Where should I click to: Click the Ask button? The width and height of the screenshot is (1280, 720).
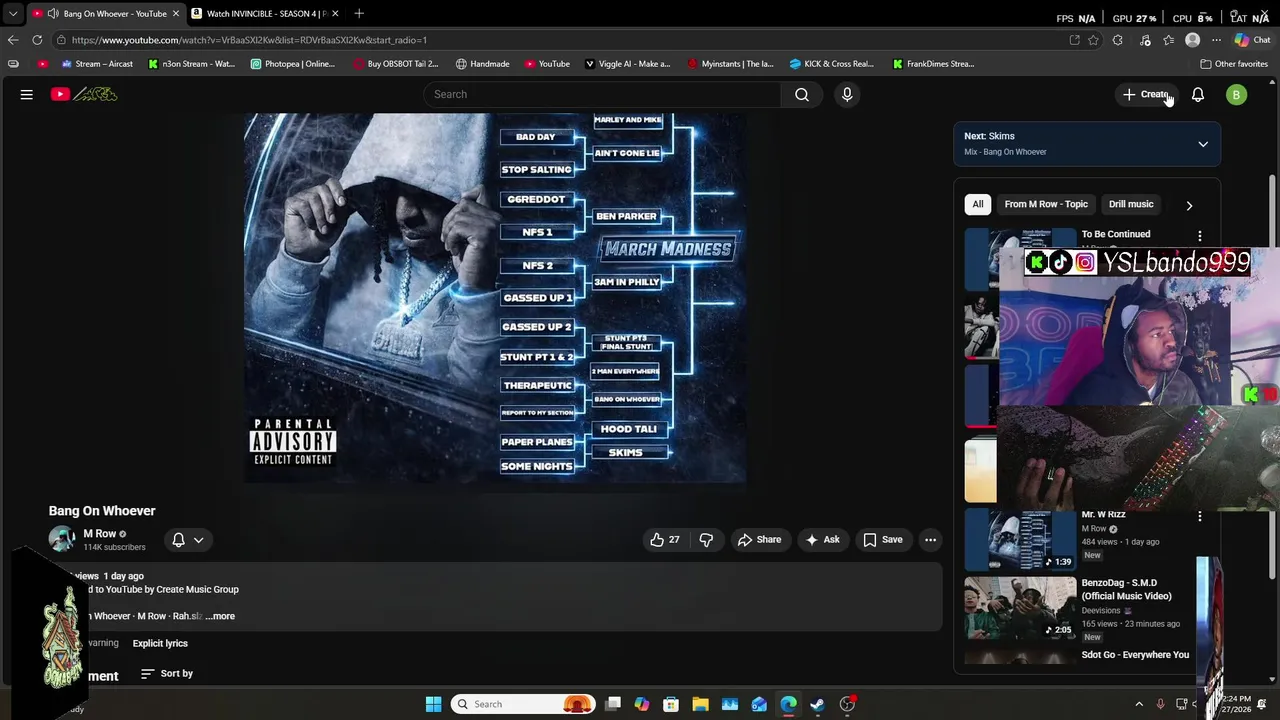pos(823,540)
